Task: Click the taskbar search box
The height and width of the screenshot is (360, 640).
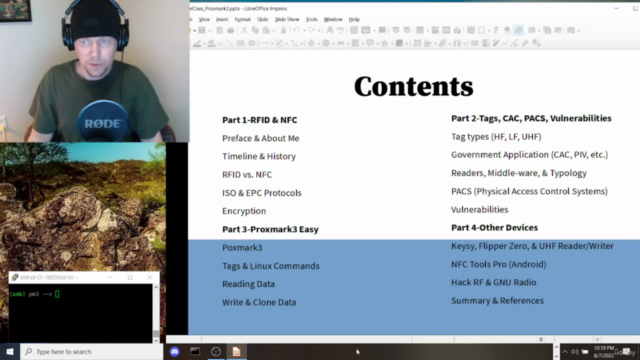Action: [x=91, y=351]
